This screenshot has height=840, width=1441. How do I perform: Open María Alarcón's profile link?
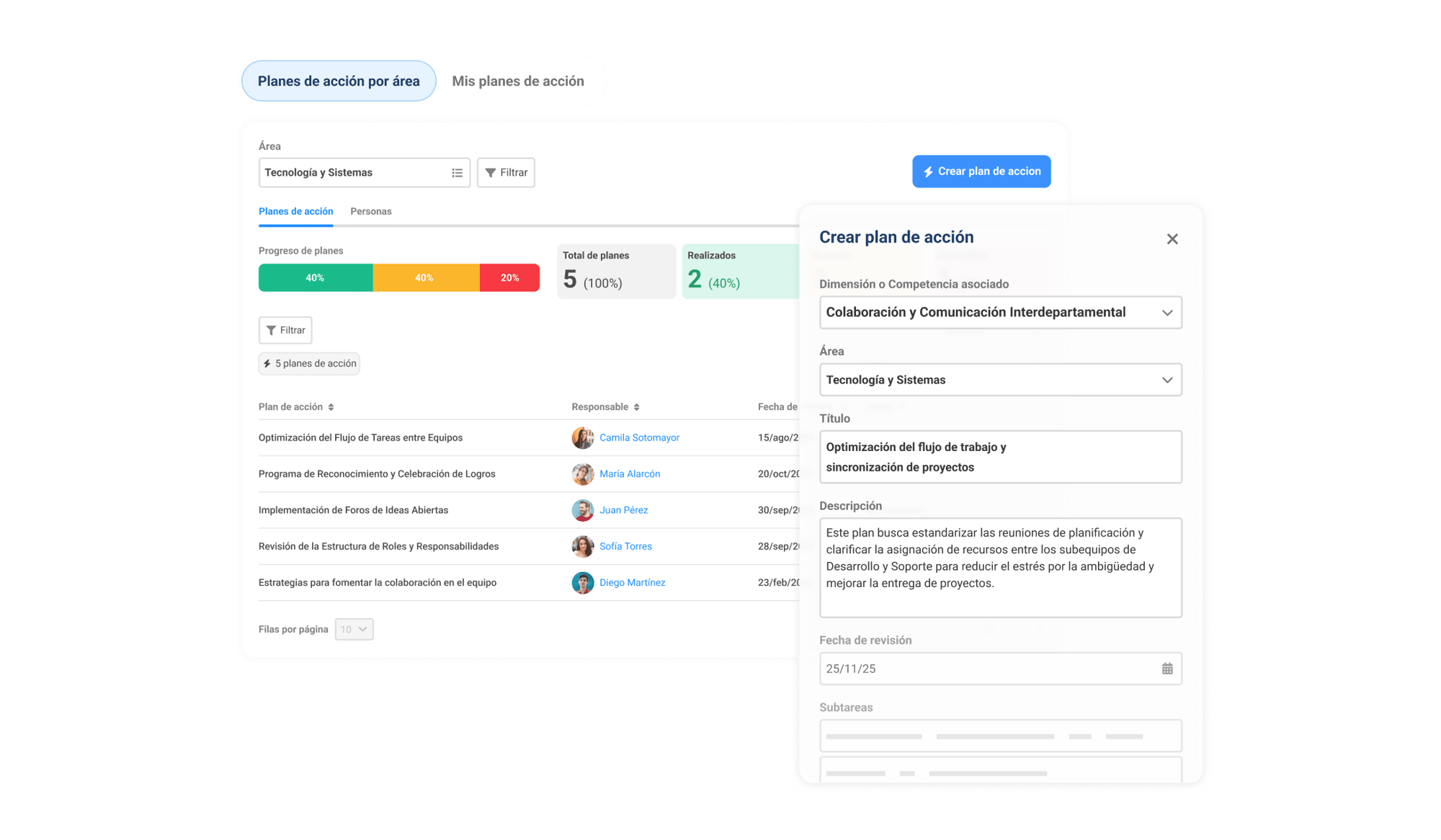(x=629, y=474)
